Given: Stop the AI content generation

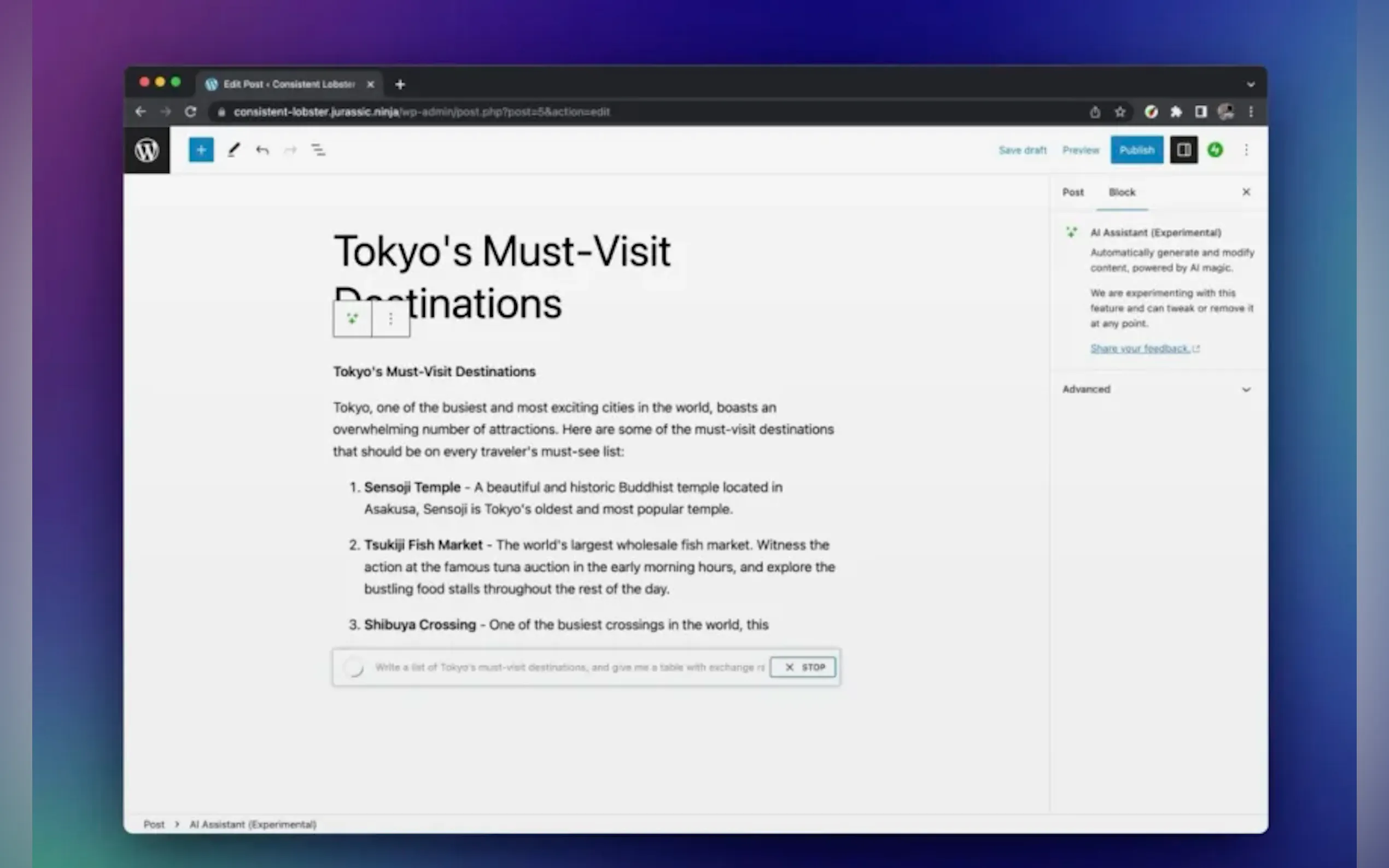Looking at the screenshot, I should [x=803, y=667].
